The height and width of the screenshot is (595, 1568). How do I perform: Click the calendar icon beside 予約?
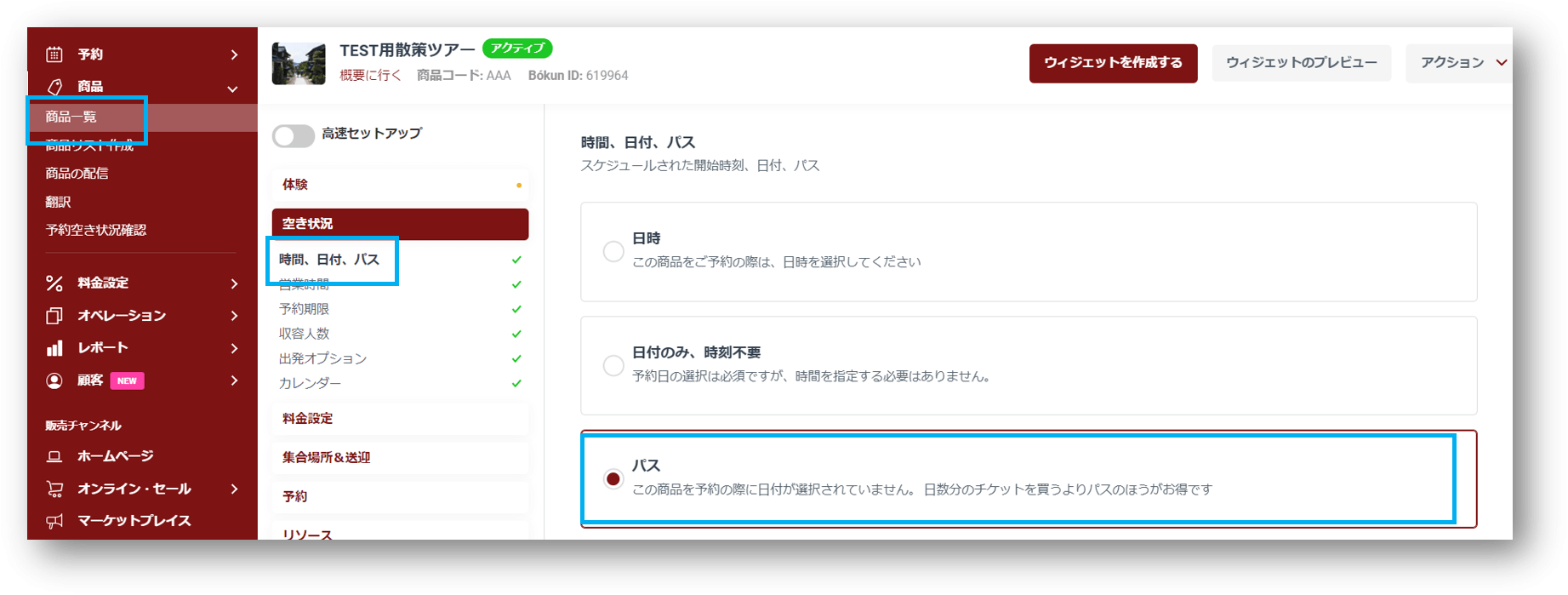click(54, 54)
